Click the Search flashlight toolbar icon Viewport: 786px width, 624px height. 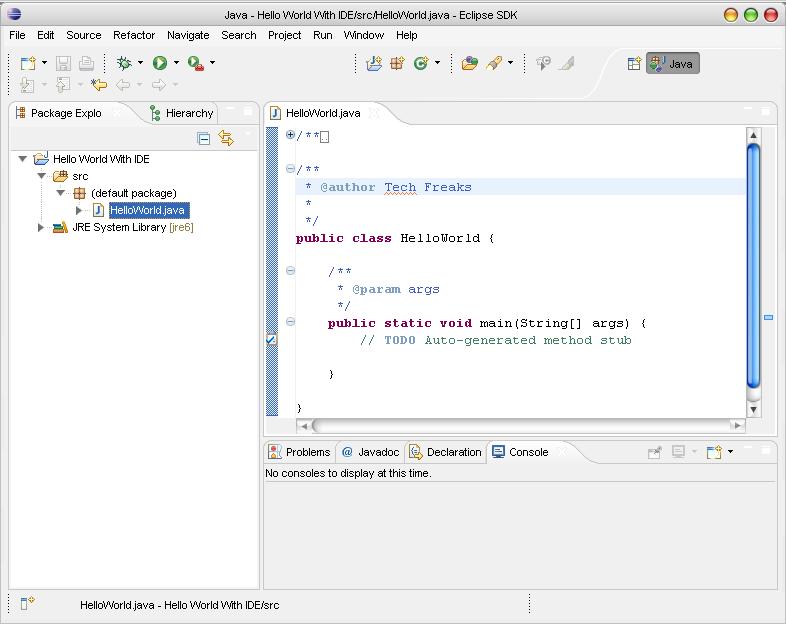coord(494,63)
